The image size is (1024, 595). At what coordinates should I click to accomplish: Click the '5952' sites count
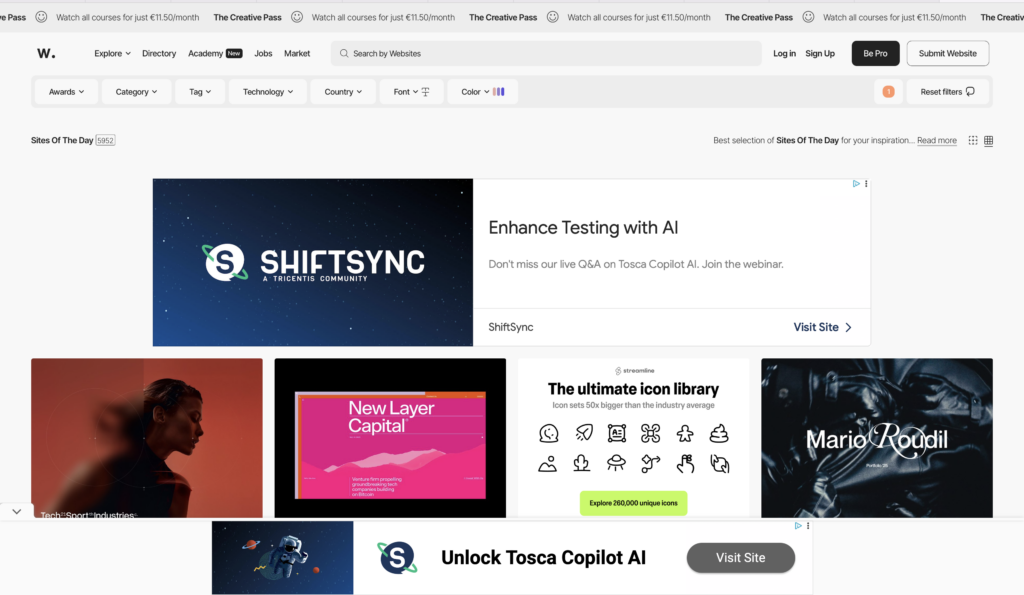tap(105, 140)
